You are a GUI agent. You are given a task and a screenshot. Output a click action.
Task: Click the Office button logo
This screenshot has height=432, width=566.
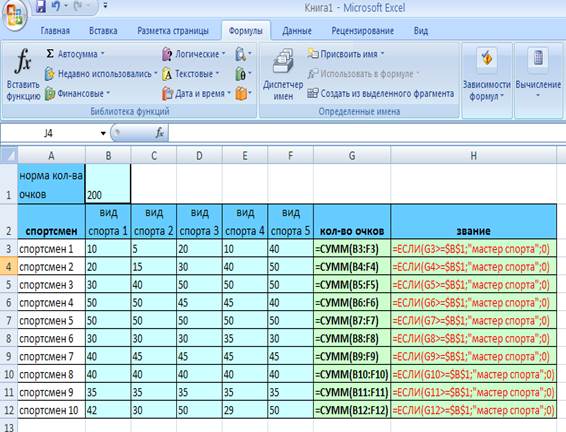coord(14,14)
